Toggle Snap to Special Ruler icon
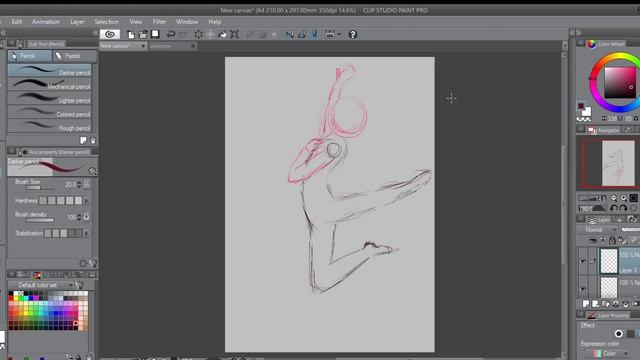 pyautogui.click(x=302, y=35)
